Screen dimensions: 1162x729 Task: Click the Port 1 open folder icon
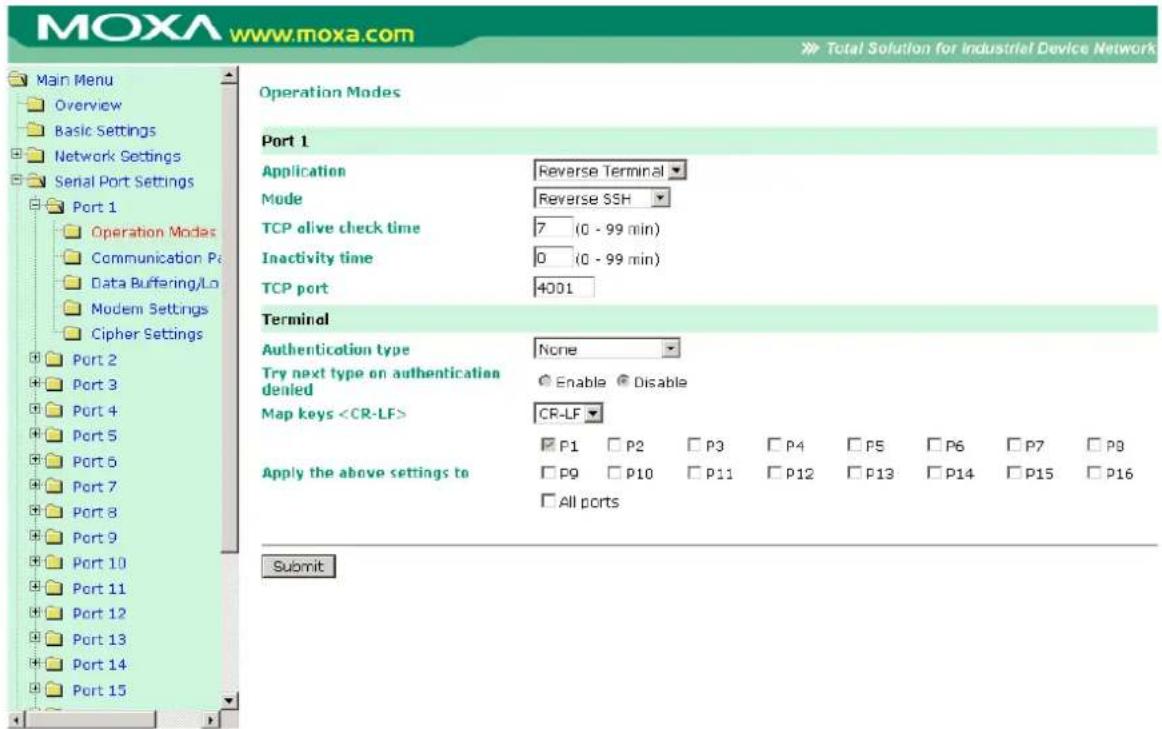tap(55, 207)
